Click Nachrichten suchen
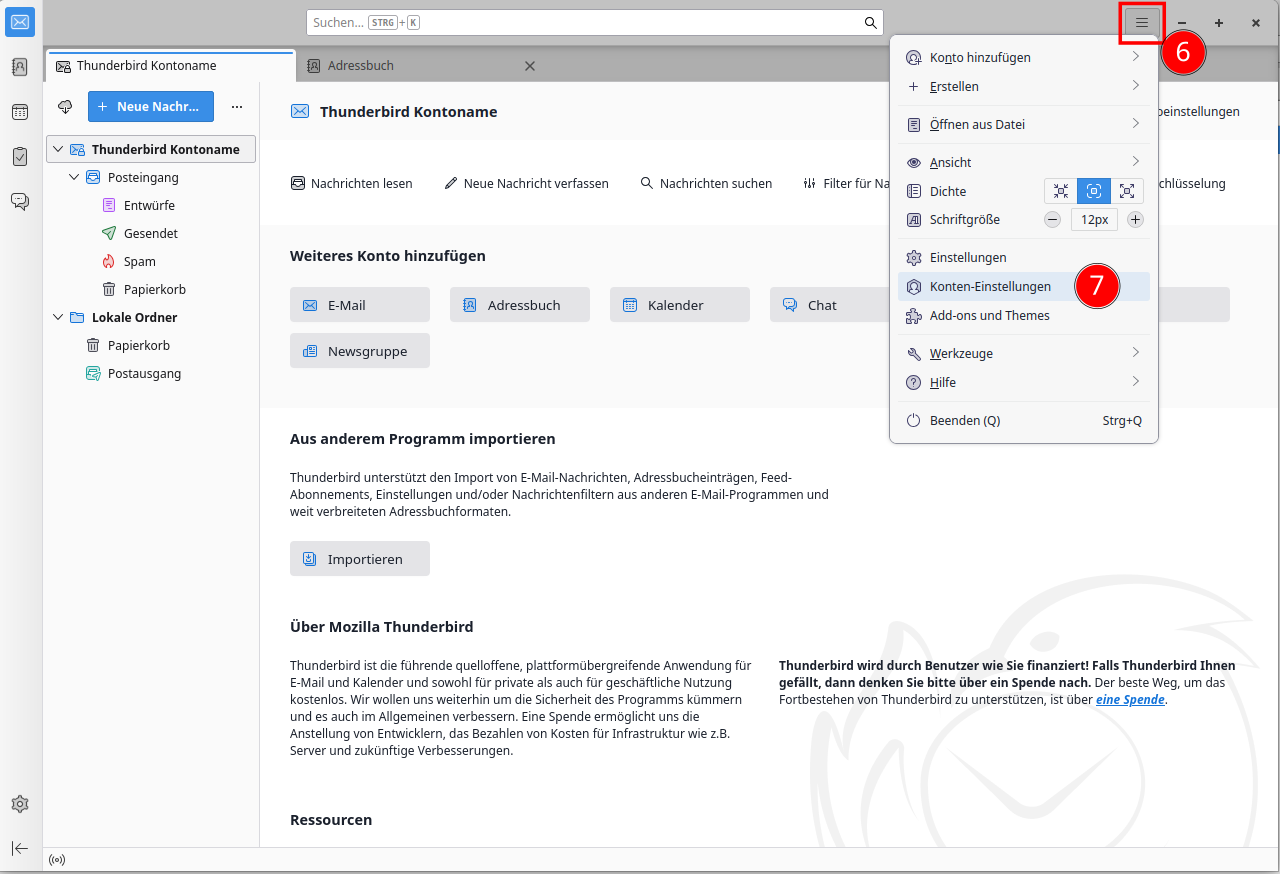 pyautogui.click(x=706, y=183)
